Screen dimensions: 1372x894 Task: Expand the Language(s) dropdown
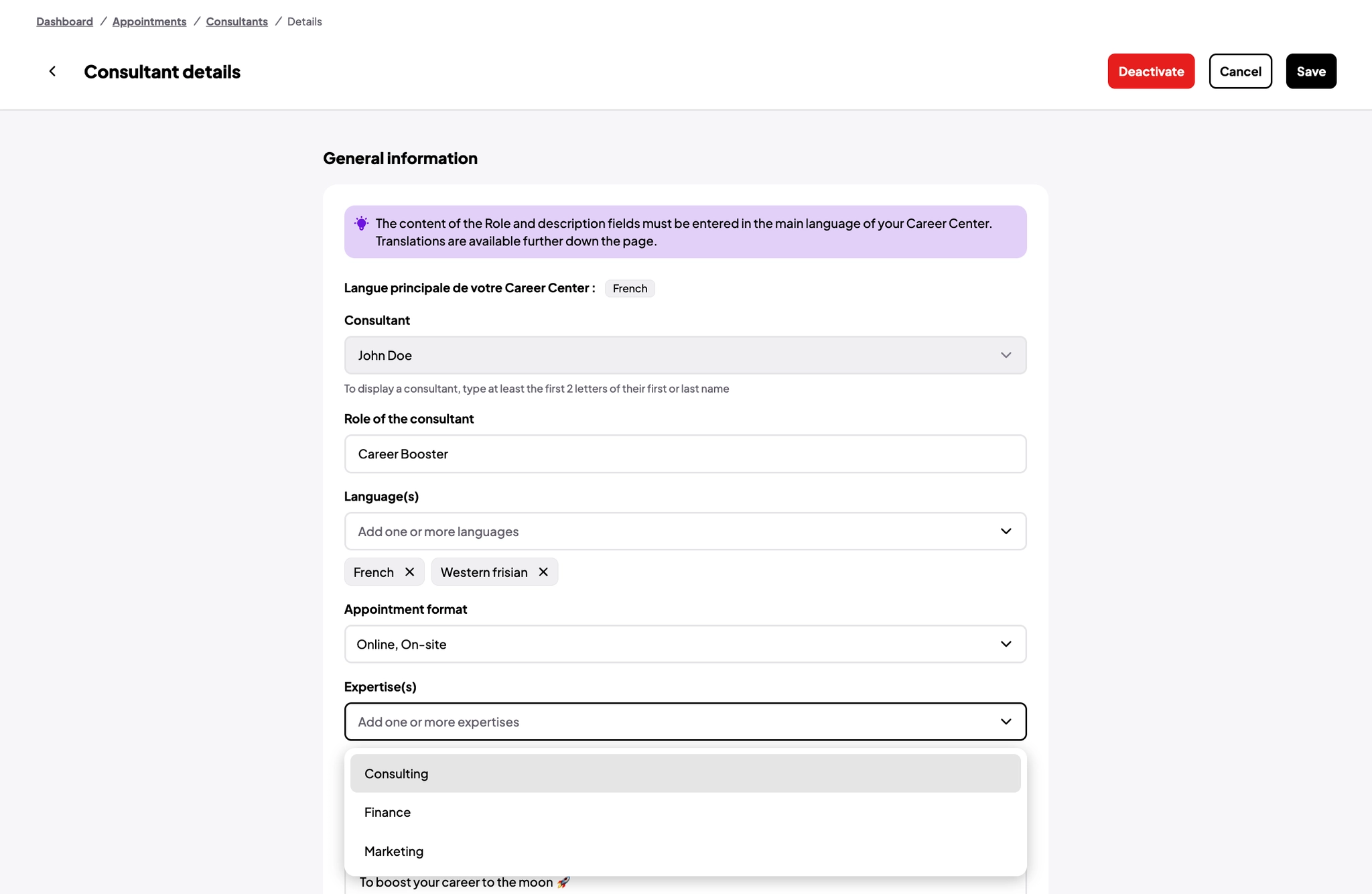pos(685,531)
